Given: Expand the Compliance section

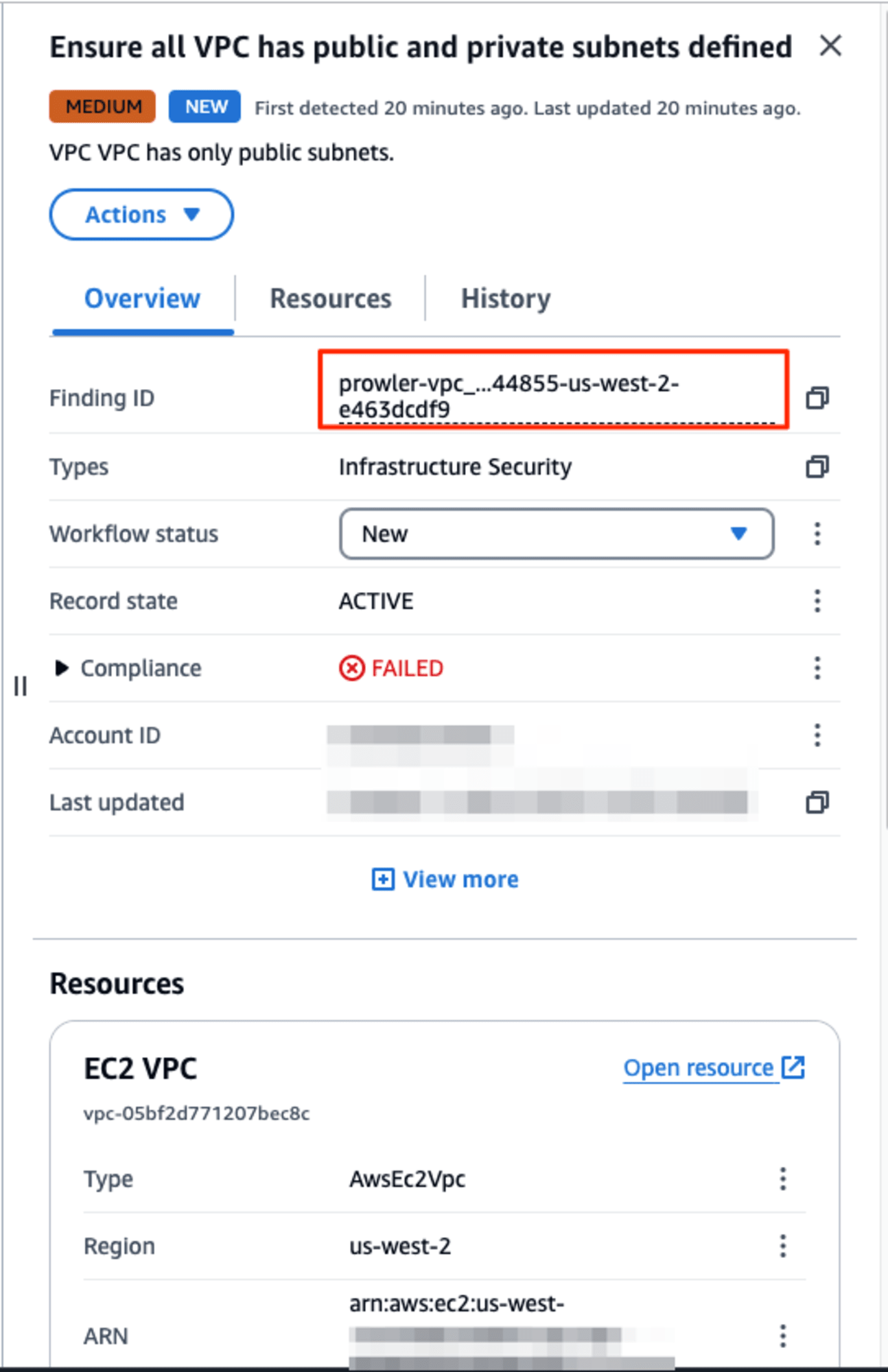Looking at the screenshot, I should click(x=61, y=667).
